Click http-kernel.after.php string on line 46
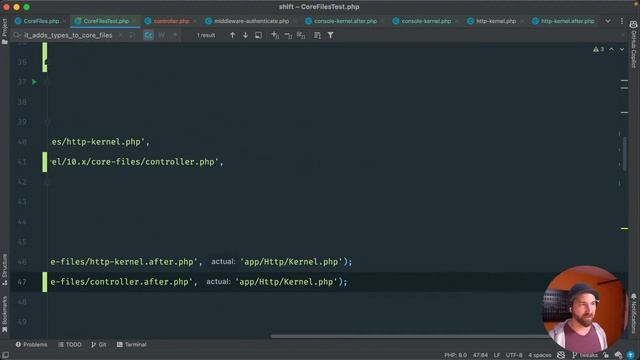This screenshot has width=640, height=360. coord(124,262)
